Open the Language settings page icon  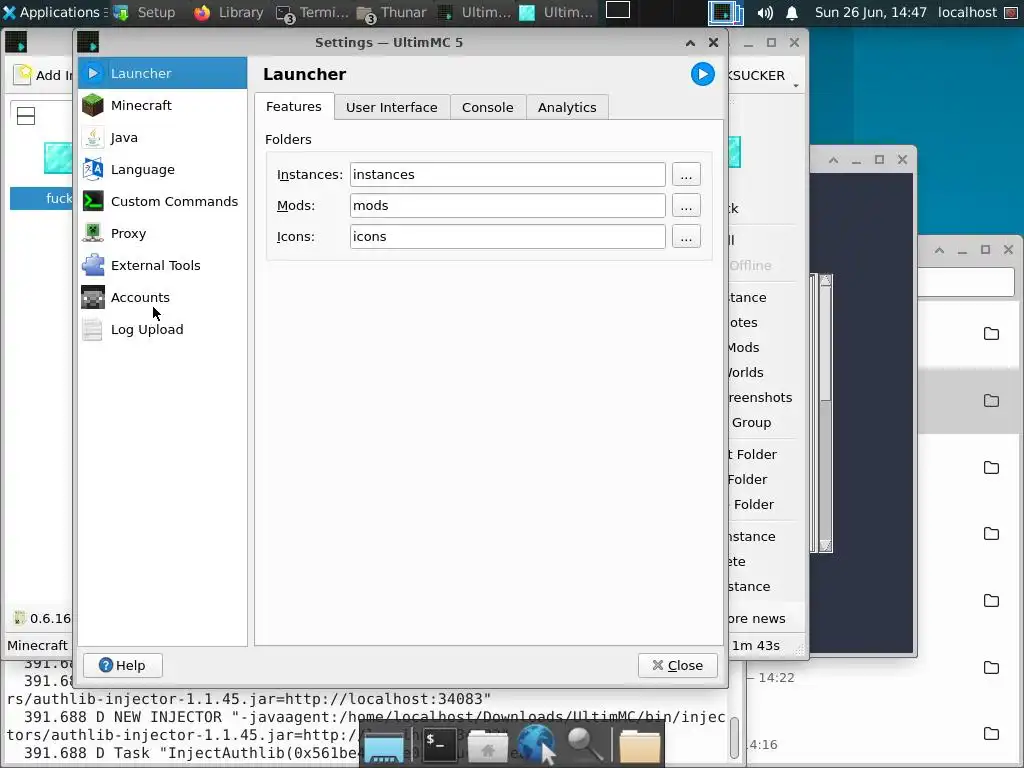coord(93,169)
